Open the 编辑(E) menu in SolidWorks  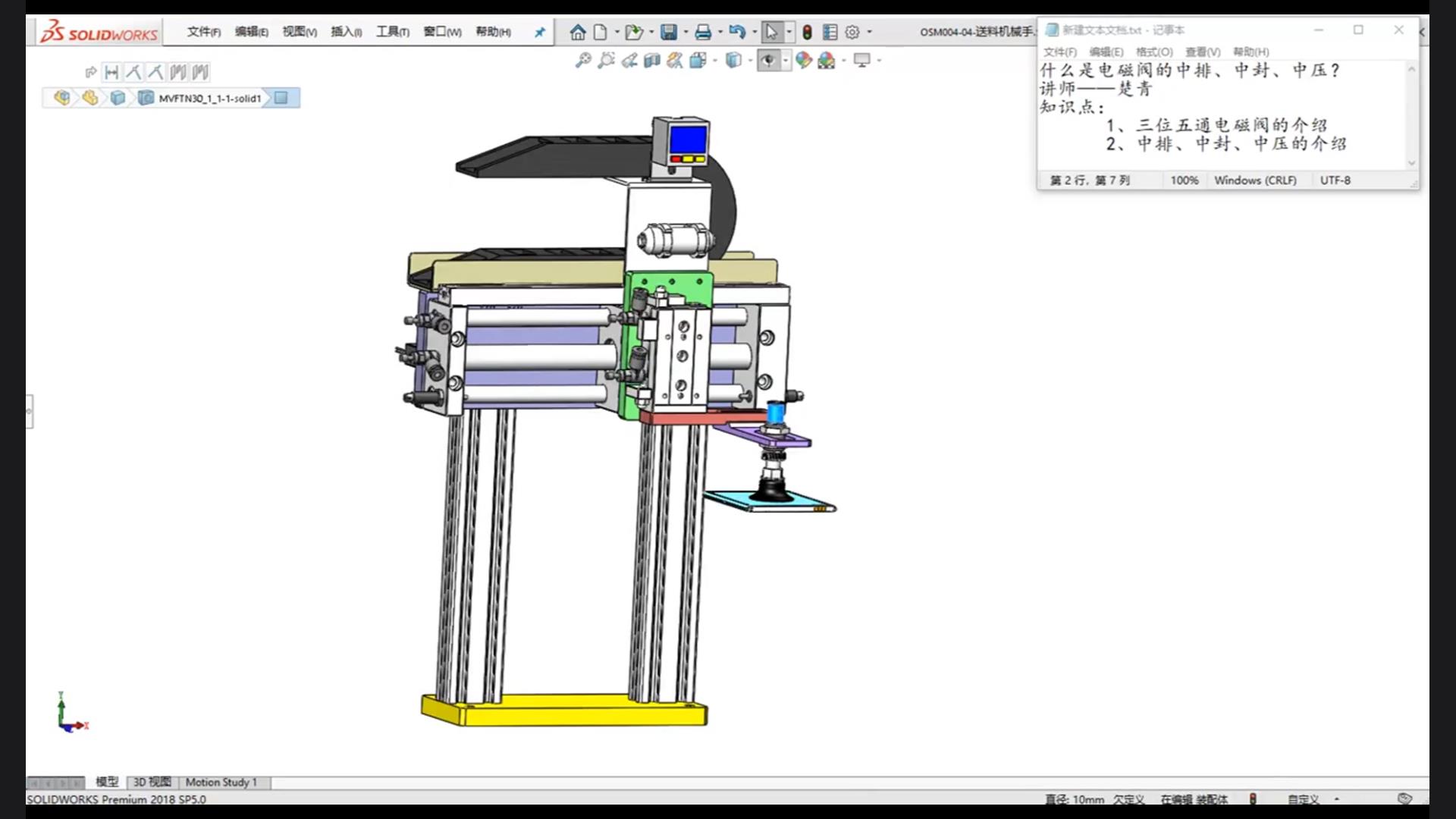pos(252,32)
